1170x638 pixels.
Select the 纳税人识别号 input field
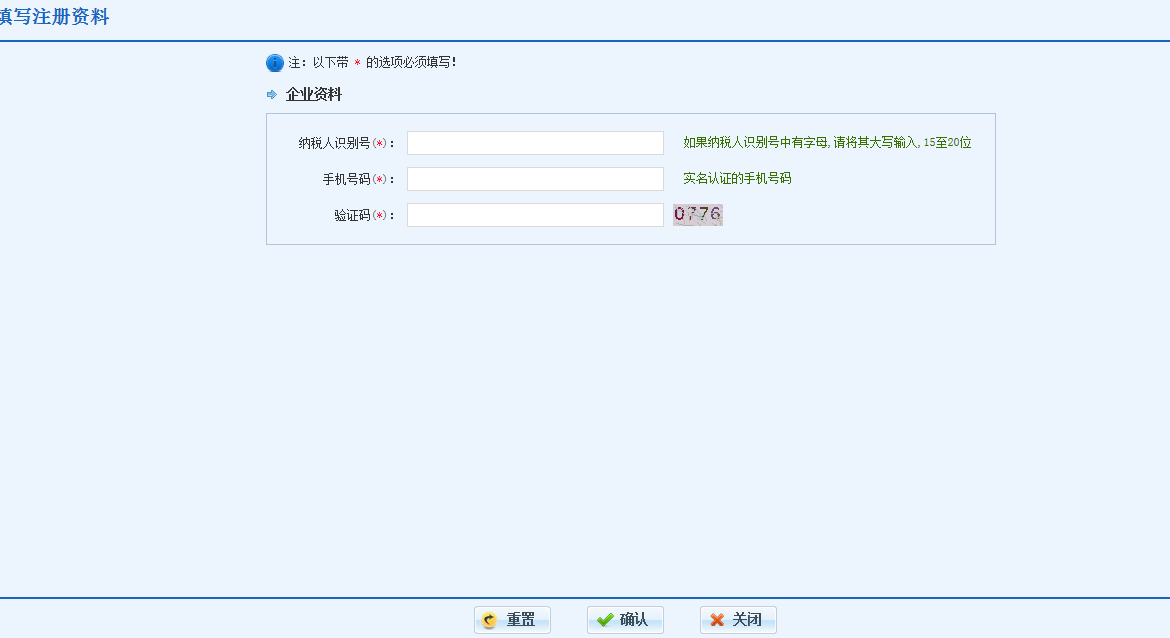535,142
